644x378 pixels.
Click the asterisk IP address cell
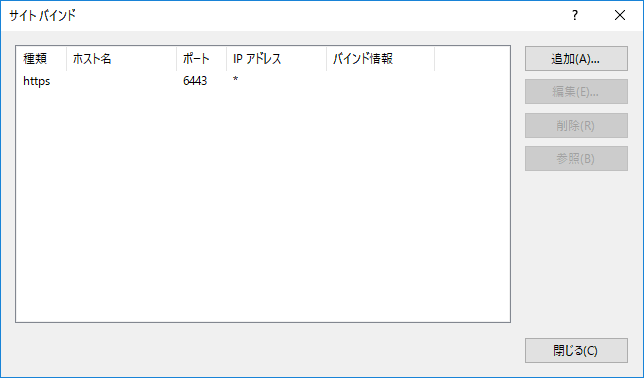[235, 80]
